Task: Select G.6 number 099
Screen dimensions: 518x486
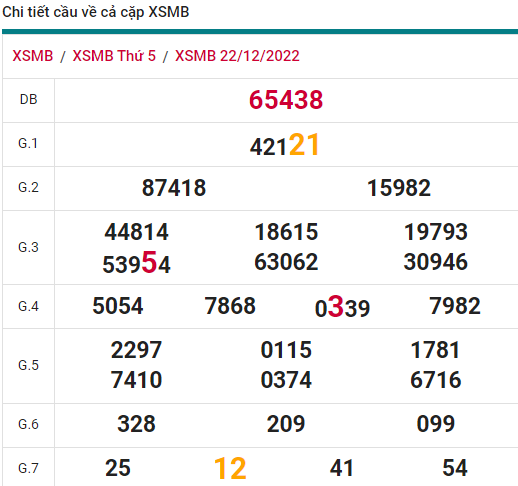Action: (436, 424)
